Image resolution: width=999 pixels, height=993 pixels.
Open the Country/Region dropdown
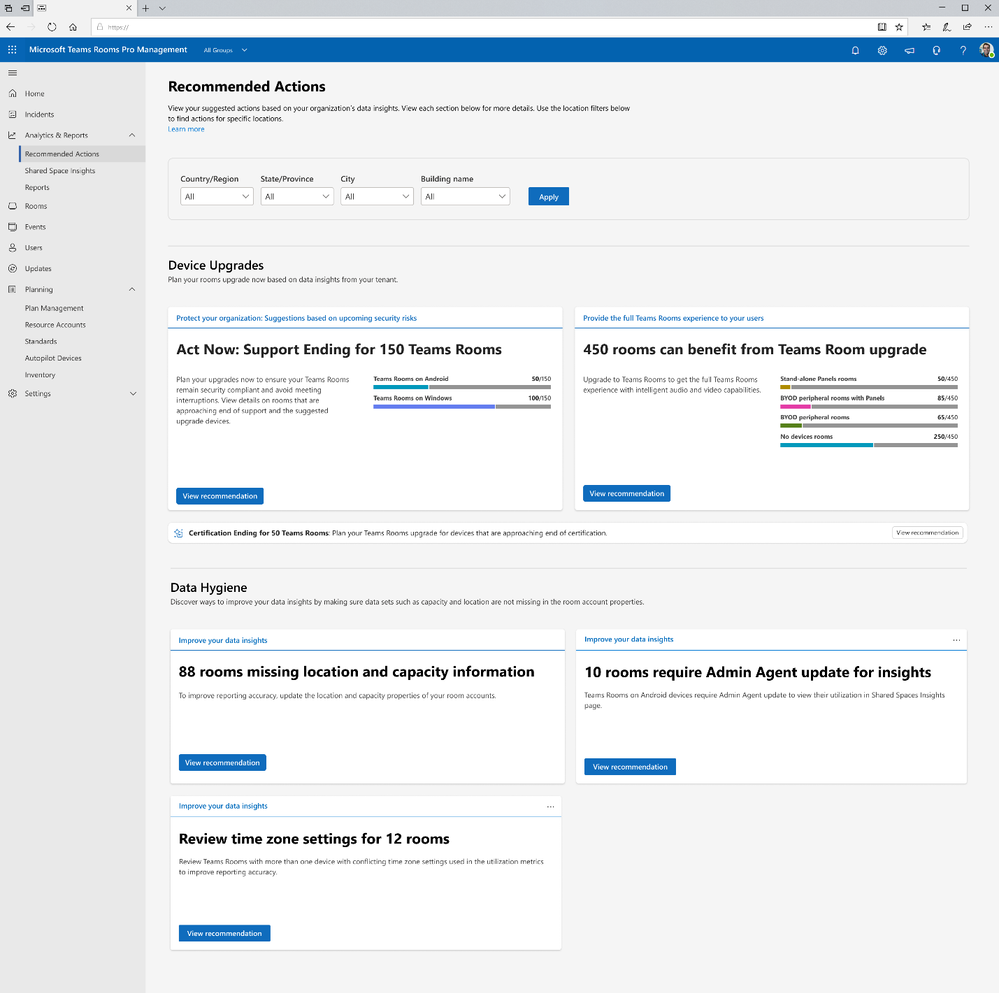216,196
